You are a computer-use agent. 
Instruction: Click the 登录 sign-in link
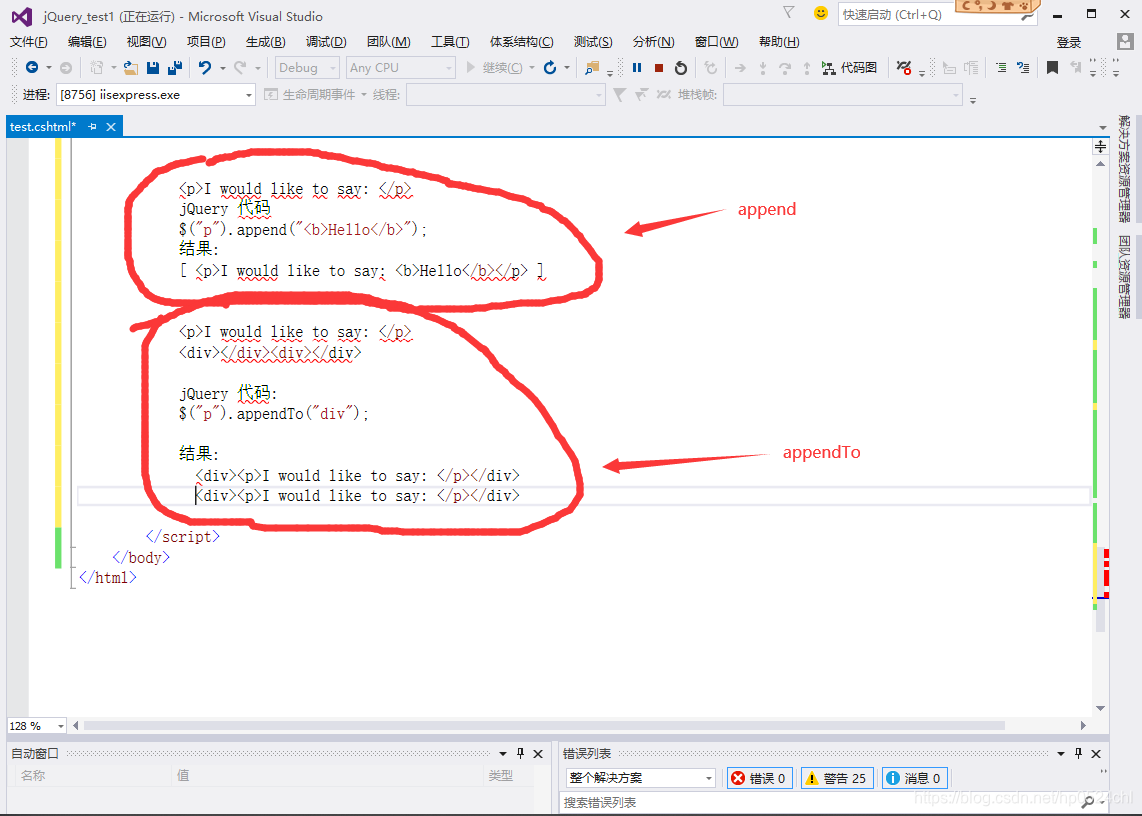pyautogui.click(x=1068, y=42)
